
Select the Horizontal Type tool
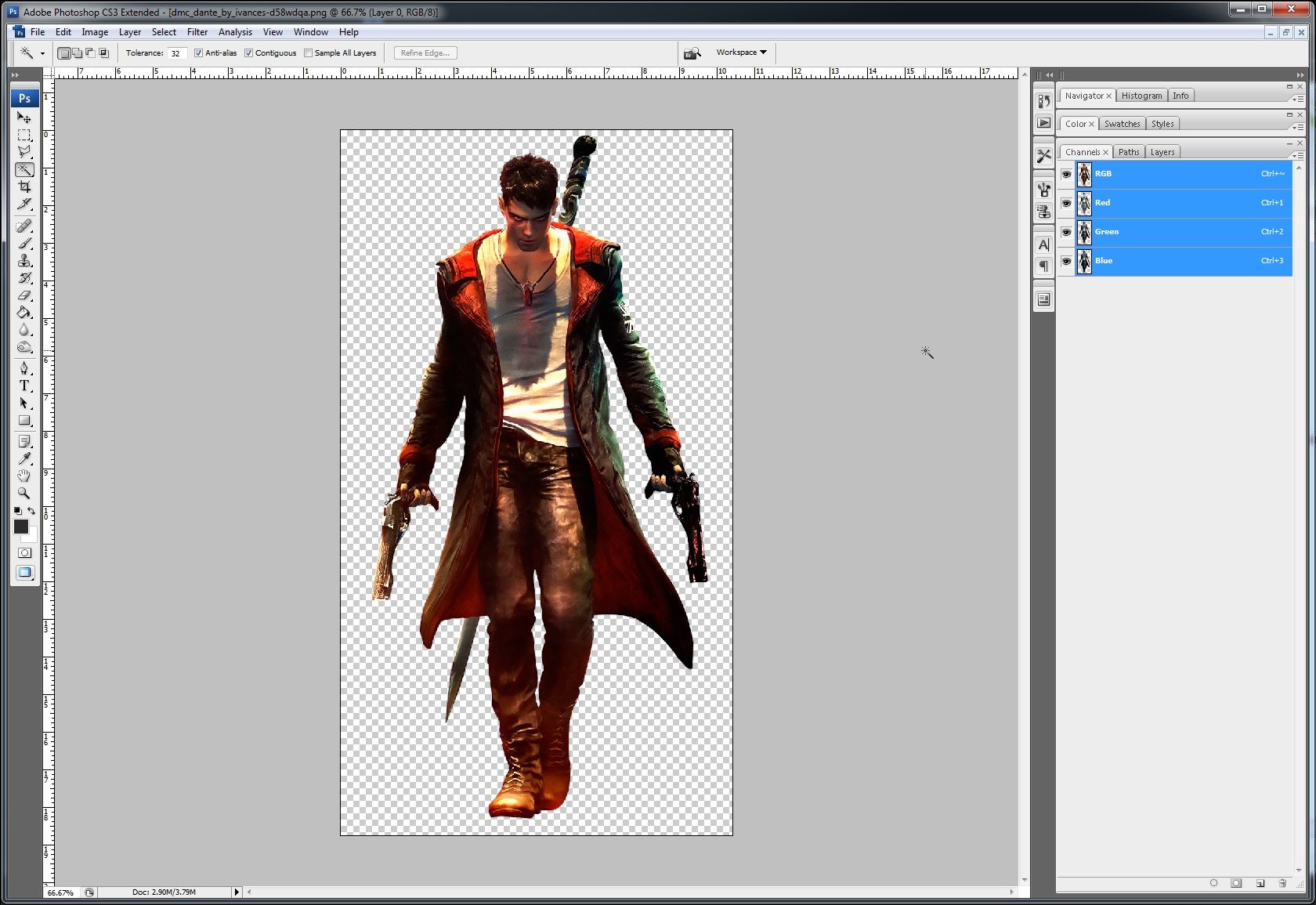(x=24, y=386)
